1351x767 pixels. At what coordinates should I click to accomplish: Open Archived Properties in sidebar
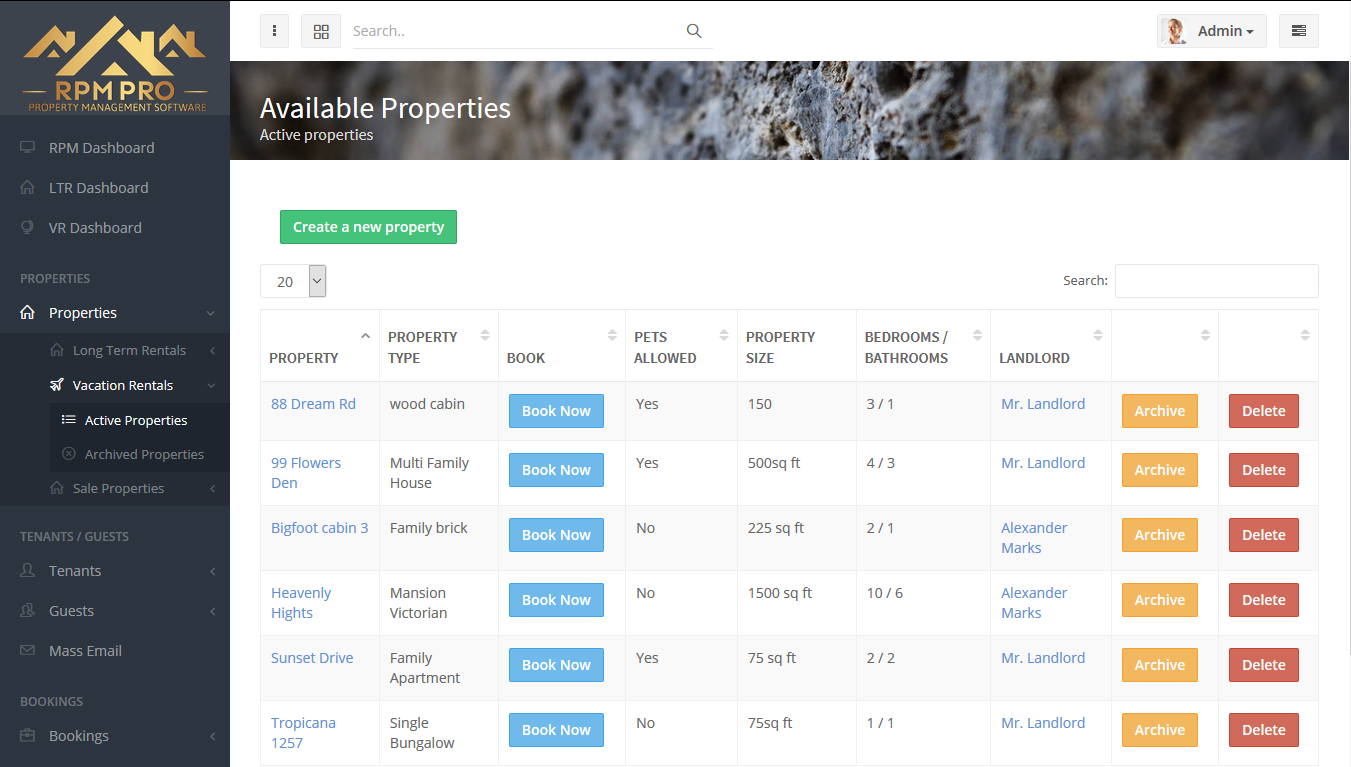coord(144,455)
